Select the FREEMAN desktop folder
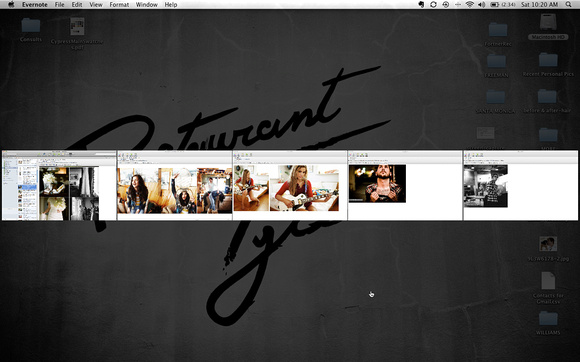 click(496, 65)
